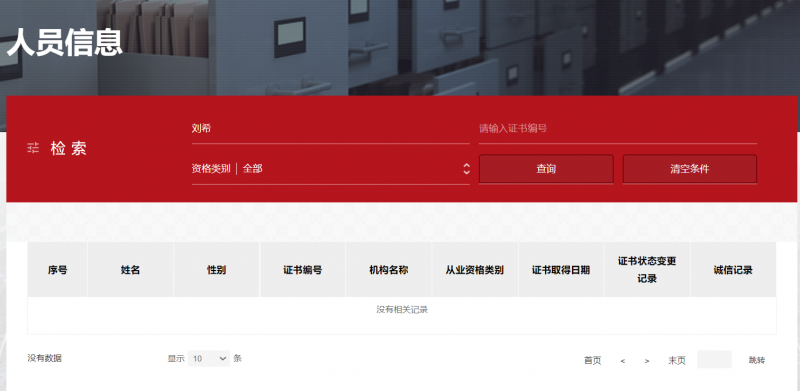Click the 证书编号 column header
Image resolution: width=800 pixels, height=391 pixels.
(x=303, y=270)
